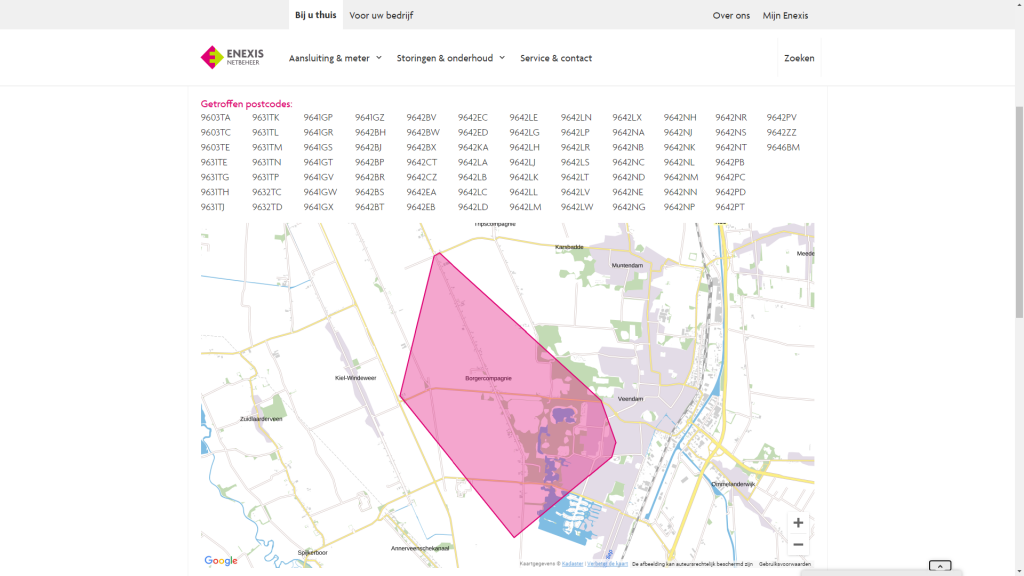Image resolution: width=1024 pixels, height=576 pixels.
Task: Switch to Bij u thuis tab
Action: pyautogui.click(x=315, y=15)
